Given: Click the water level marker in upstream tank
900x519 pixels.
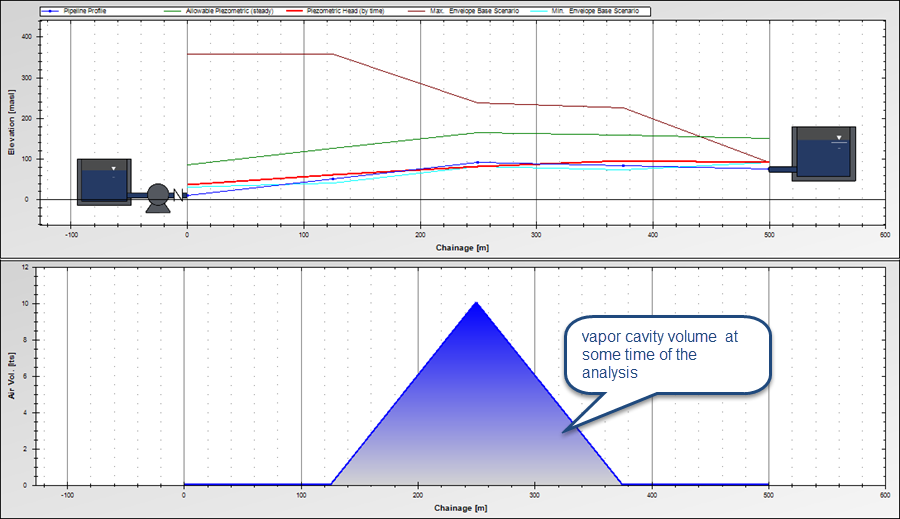Looking at the screenshot, I should tap(115, 168).
